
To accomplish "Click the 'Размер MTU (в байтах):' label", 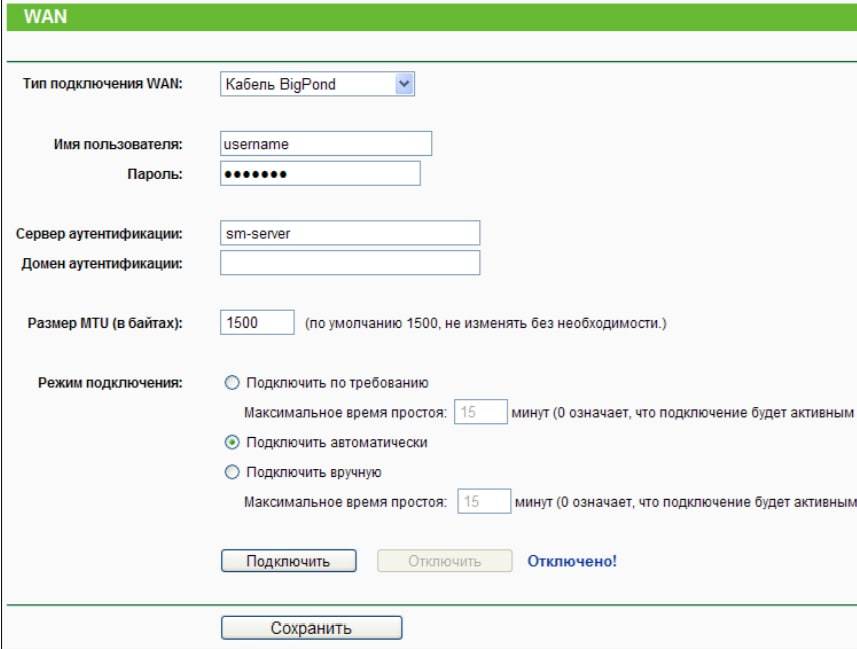I will click(111, 323).
